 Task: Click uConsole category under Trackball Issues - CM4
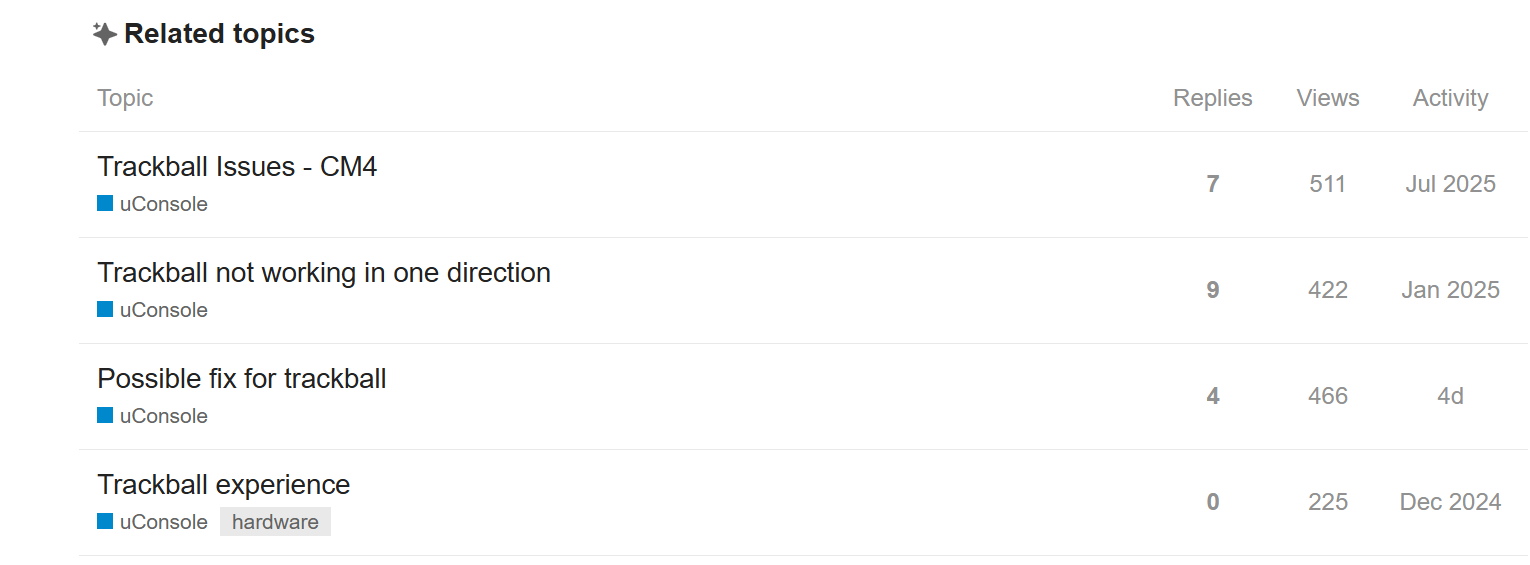point(163,204)
